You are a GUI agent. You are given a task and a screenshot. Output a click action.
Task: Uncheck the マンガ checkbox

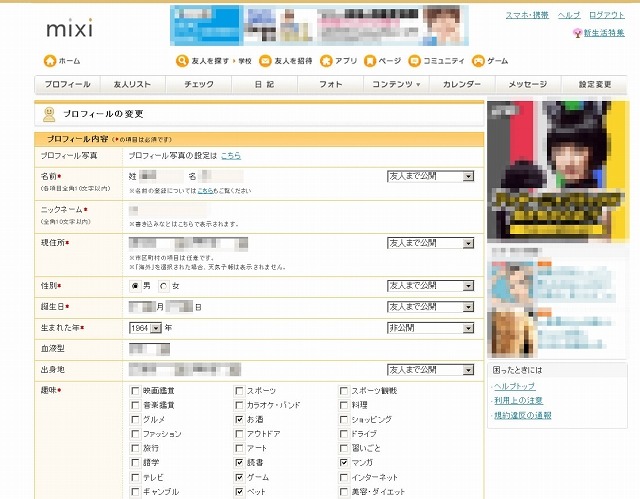tap(344, 463)
